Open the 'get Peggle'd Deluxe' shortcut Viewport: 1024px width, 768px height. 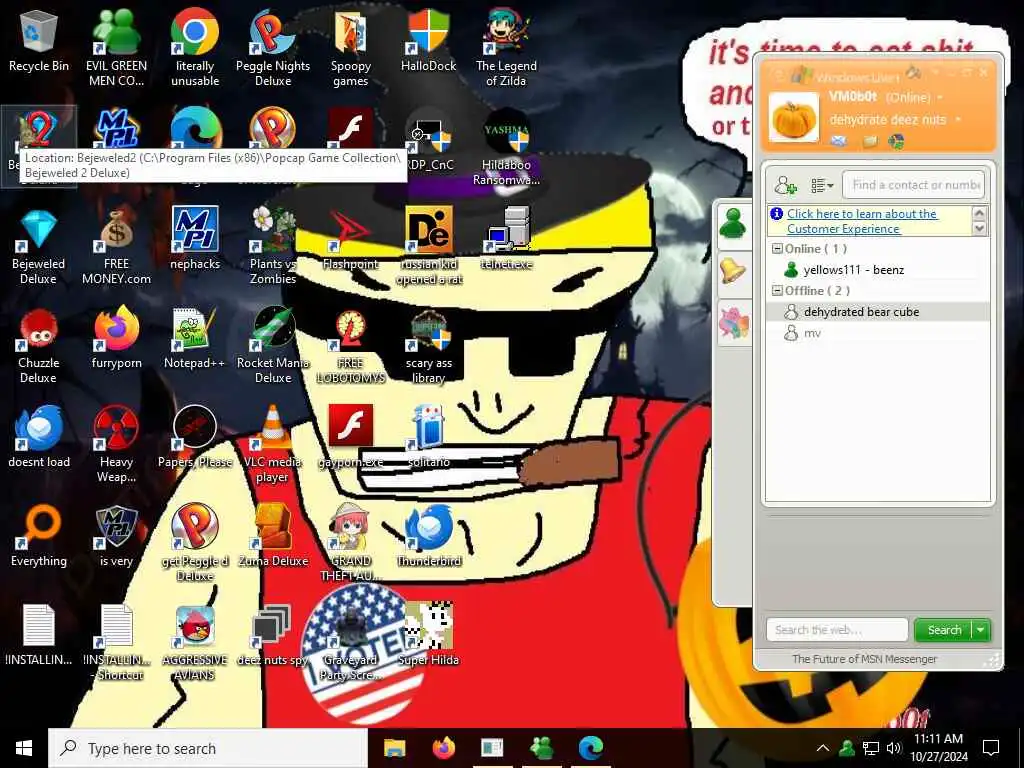(195, 545)
